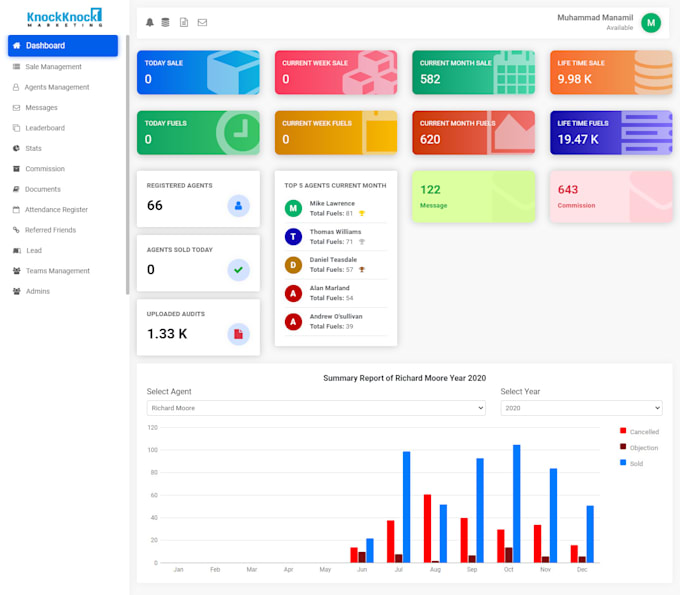Image resolution: width=680 pixels, height=595 pixels.
Task: Click Andrew O'sullivan's red A avatar
Action: pyautogui.click(x=293, y=322)
